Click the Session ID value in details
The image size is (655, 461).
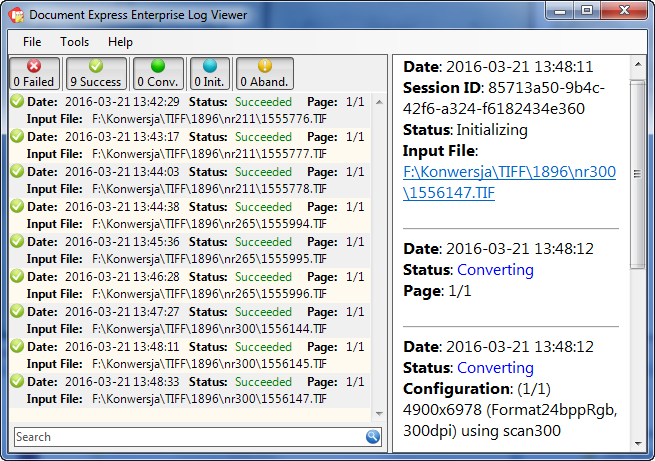pyautogui.click(x=504, y=98)
